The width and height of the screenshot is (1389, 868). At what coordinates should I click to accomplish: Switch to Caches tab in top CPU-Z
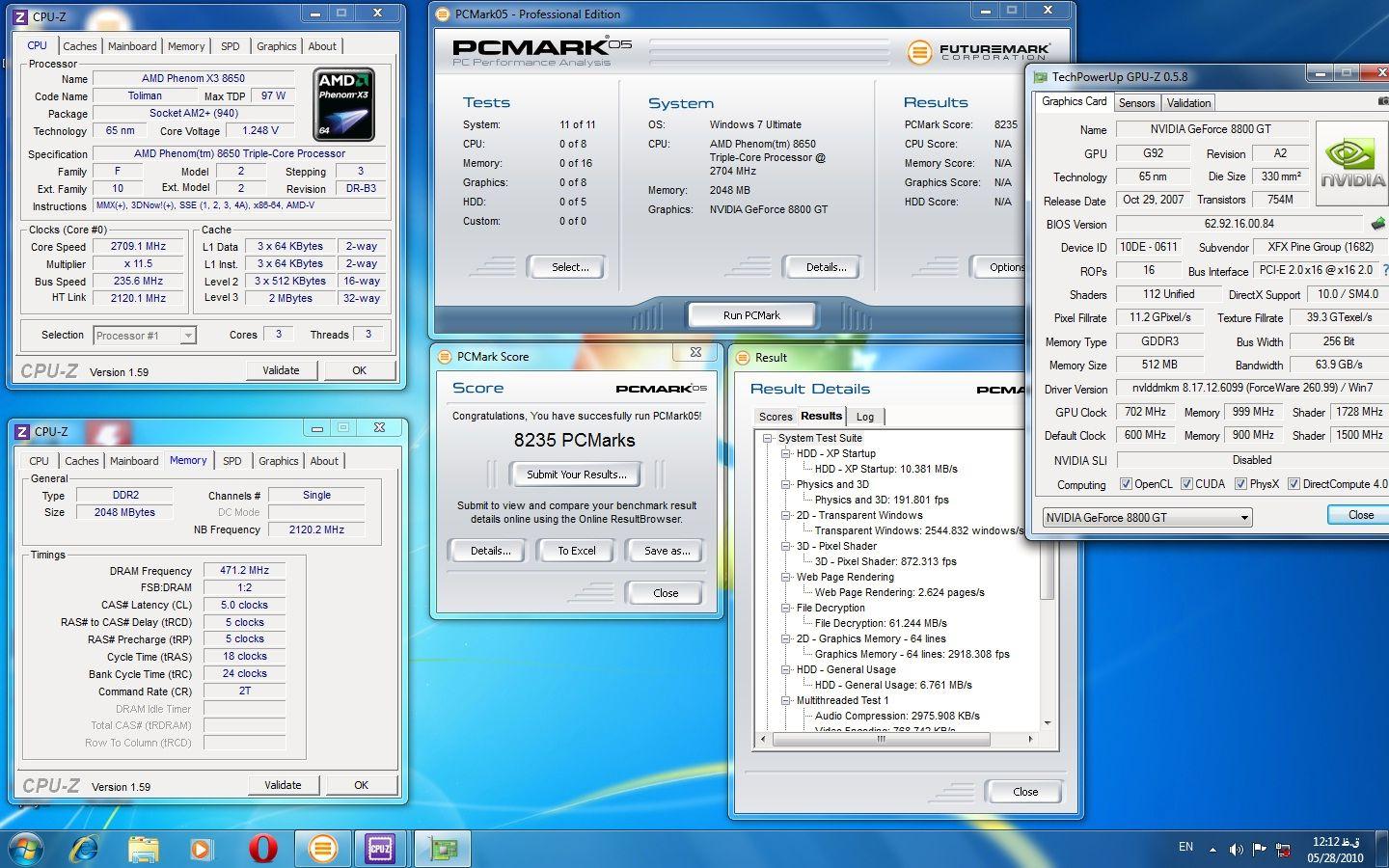80,46
